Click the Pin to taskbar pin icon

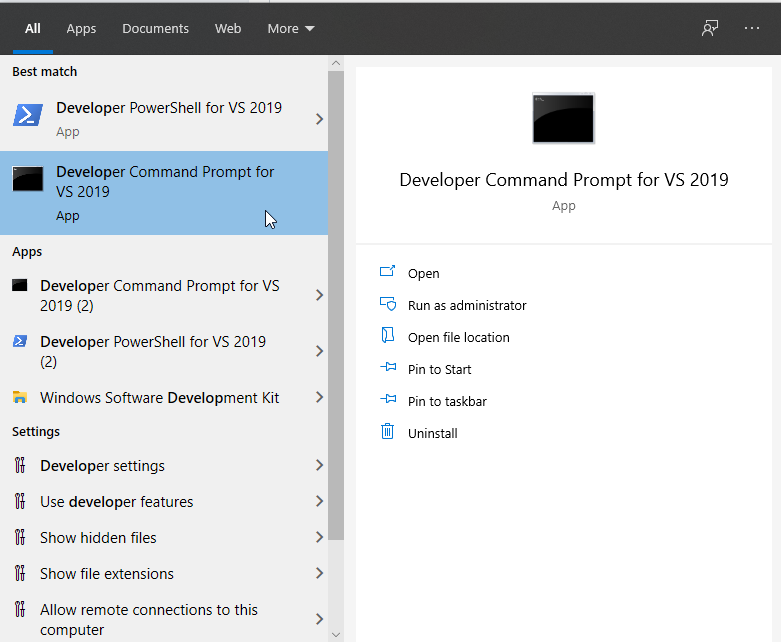click(x=388, y=399)
